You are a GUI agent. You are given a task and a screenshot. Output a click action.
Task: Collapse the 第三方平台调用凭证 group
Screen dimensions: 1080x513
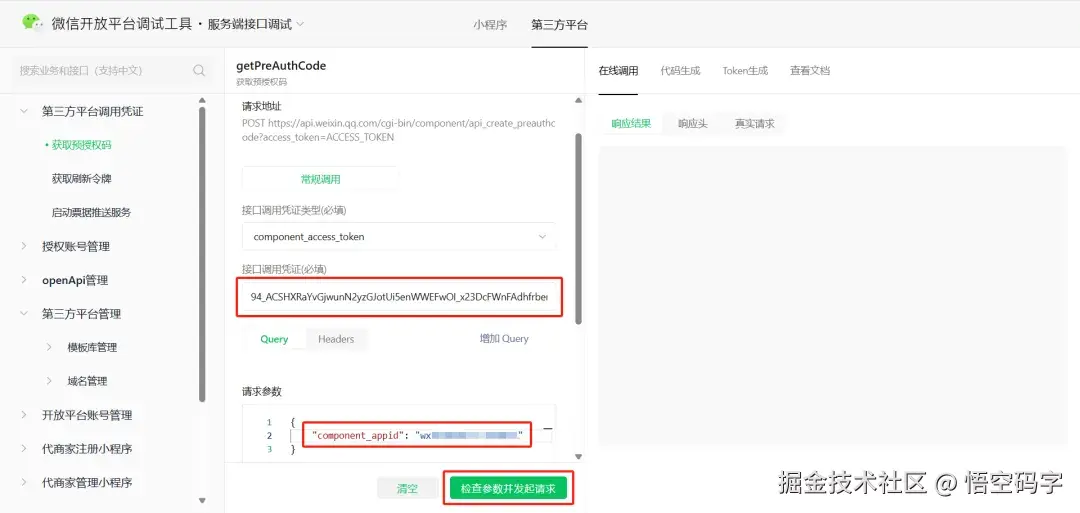point(24,111)
